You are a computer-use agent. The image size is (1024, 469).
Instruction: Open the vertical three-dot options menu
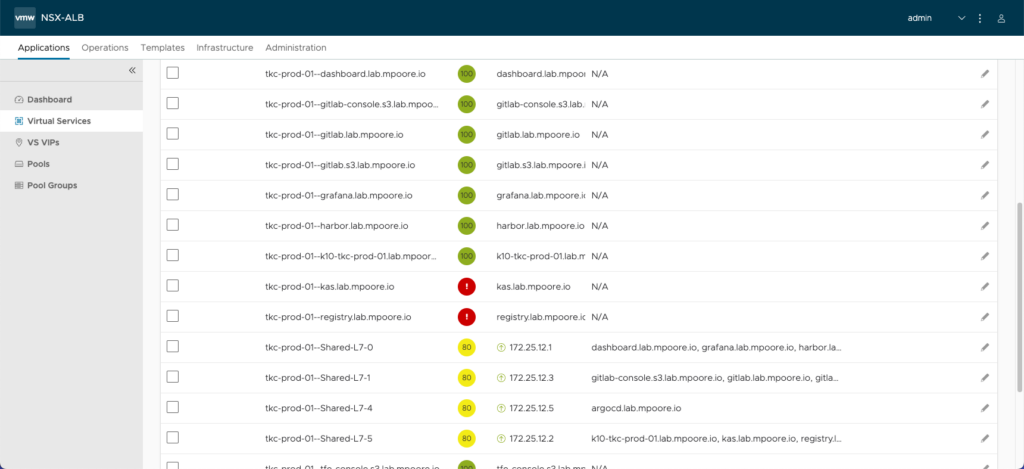(980, 18)
